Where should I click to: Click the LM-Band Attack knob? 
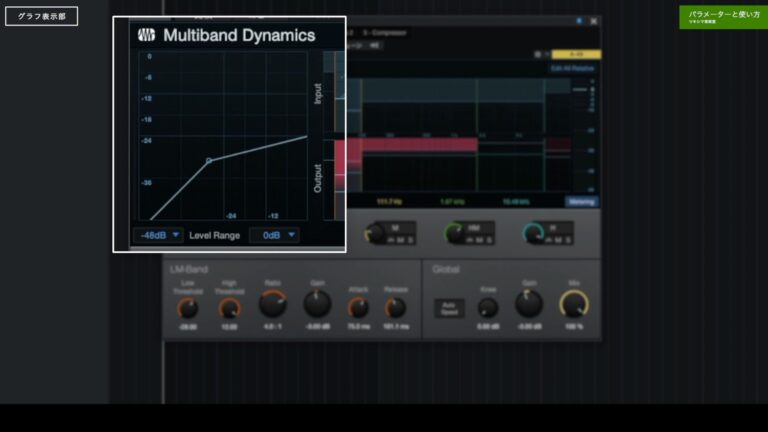(358, 308)
